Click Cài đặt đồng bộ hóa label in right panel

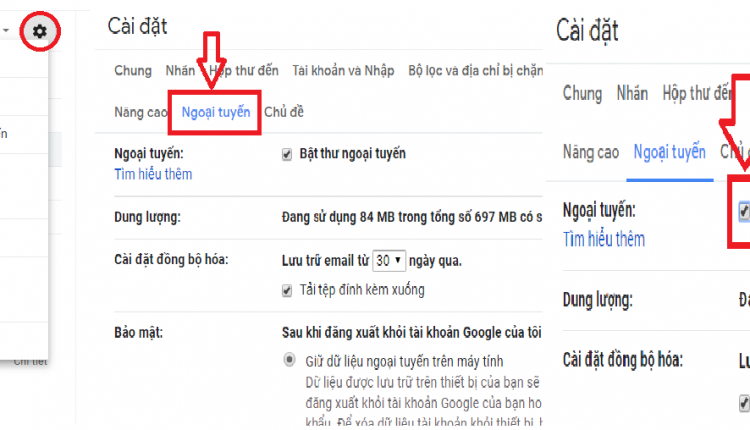[x=623, y=360]
